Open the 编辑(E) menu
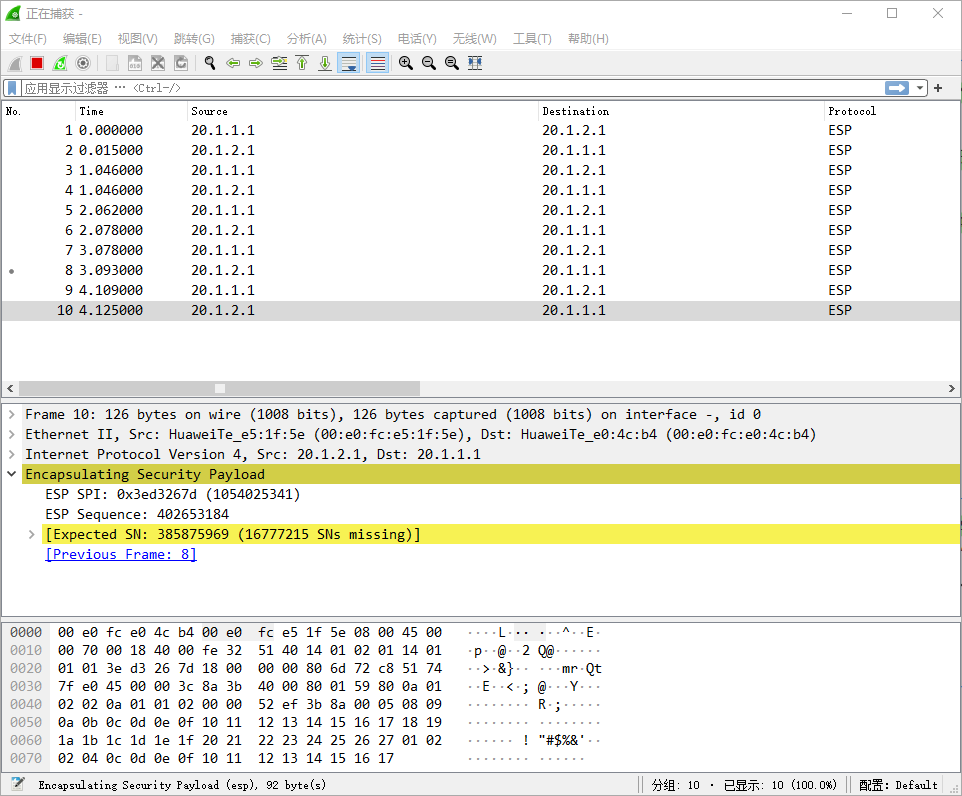962x796 pixels. coord(82,39)
